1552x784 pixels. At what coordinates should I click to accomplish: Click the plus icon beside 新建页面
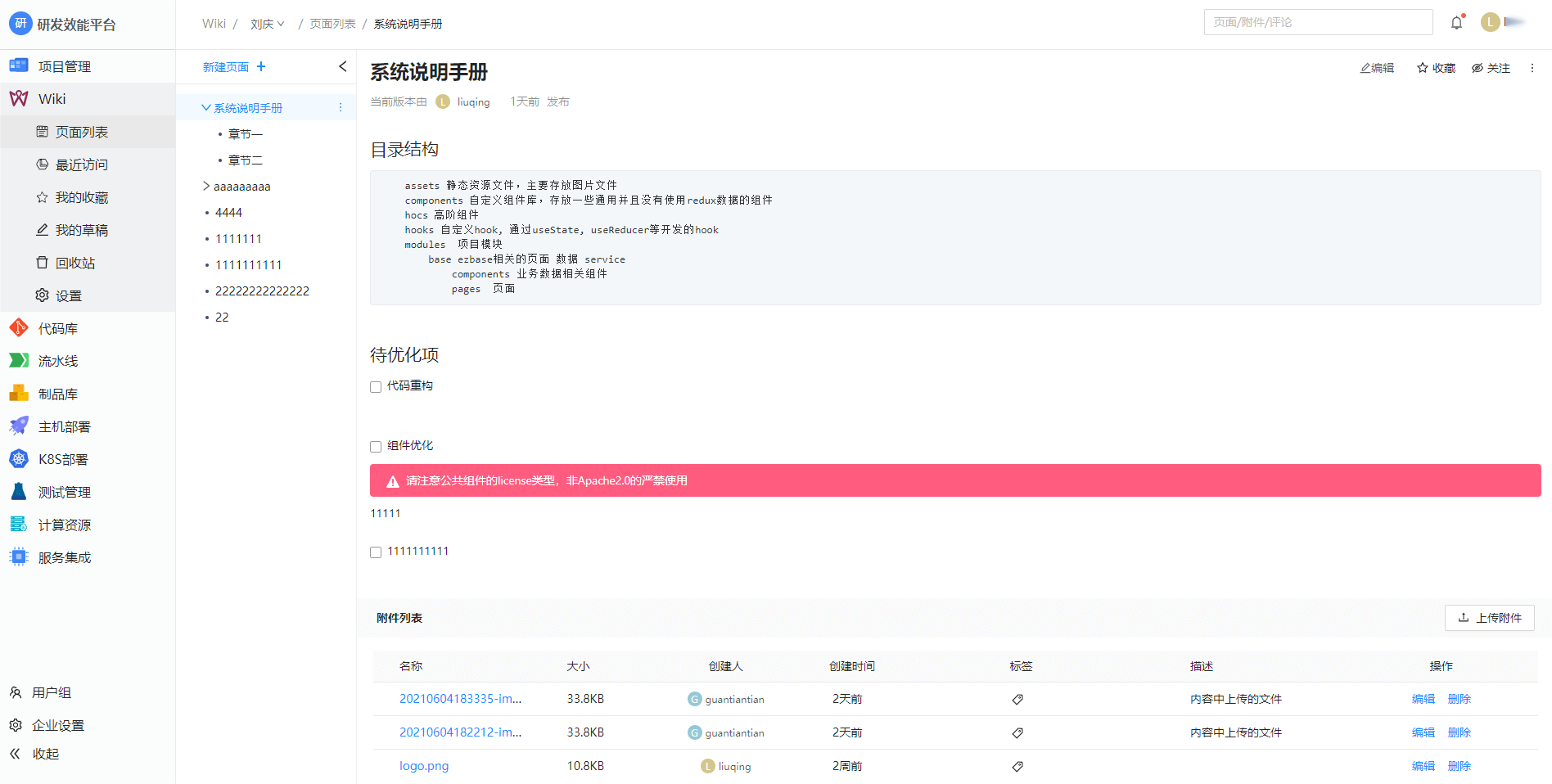pyautogui.click(x=261, y=66)
